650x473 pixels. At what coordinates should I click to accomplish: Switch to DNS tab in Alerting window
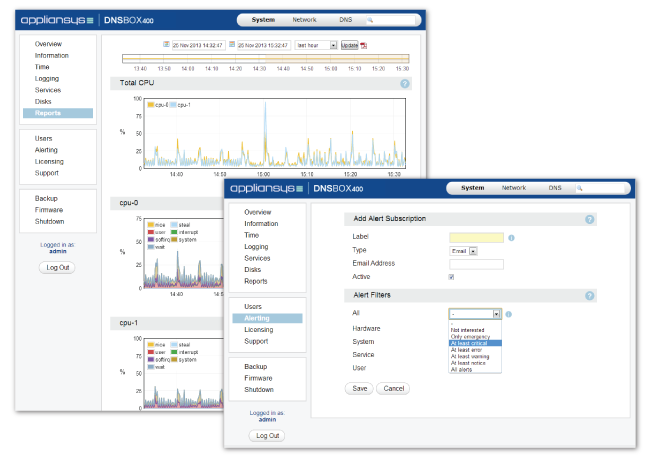[x=555, y=188]
